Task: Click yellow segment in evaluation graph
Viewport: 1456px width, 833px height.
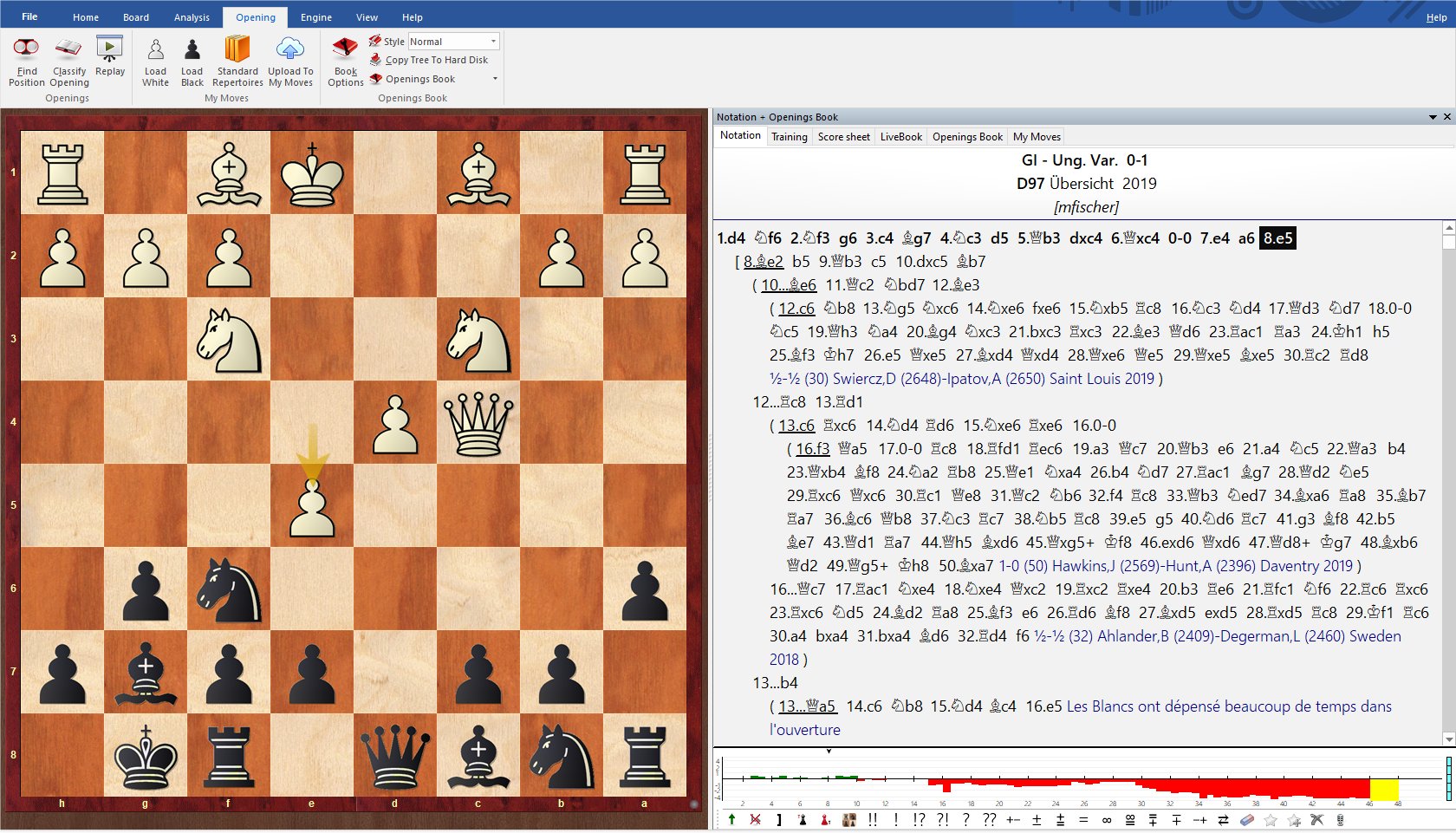Action: tap(1384, 789)
